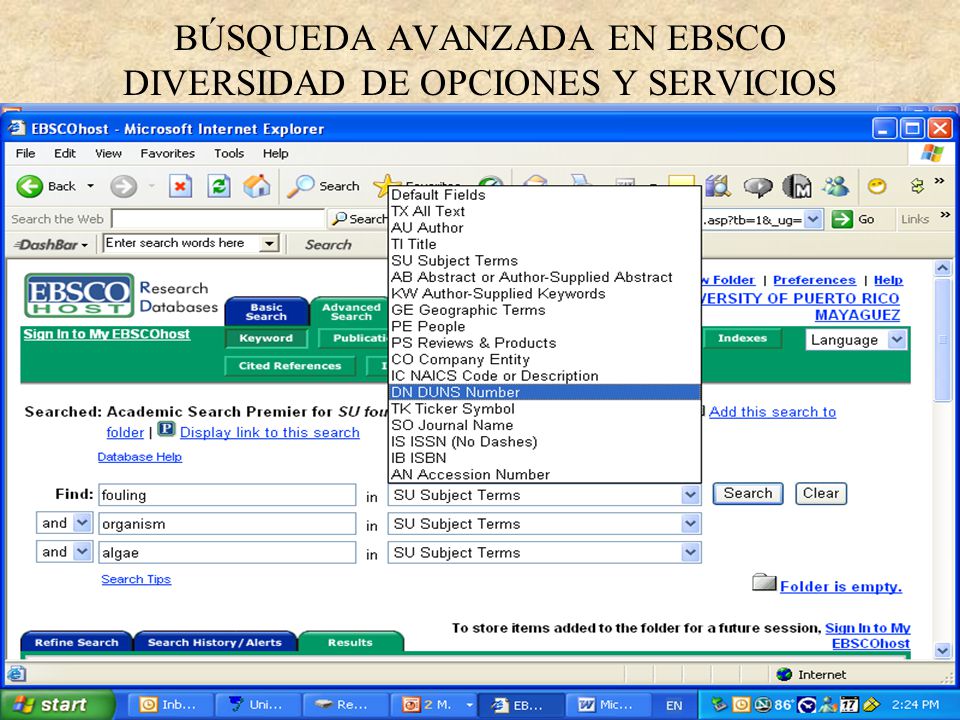Click Display link to this search

[269, 432]
